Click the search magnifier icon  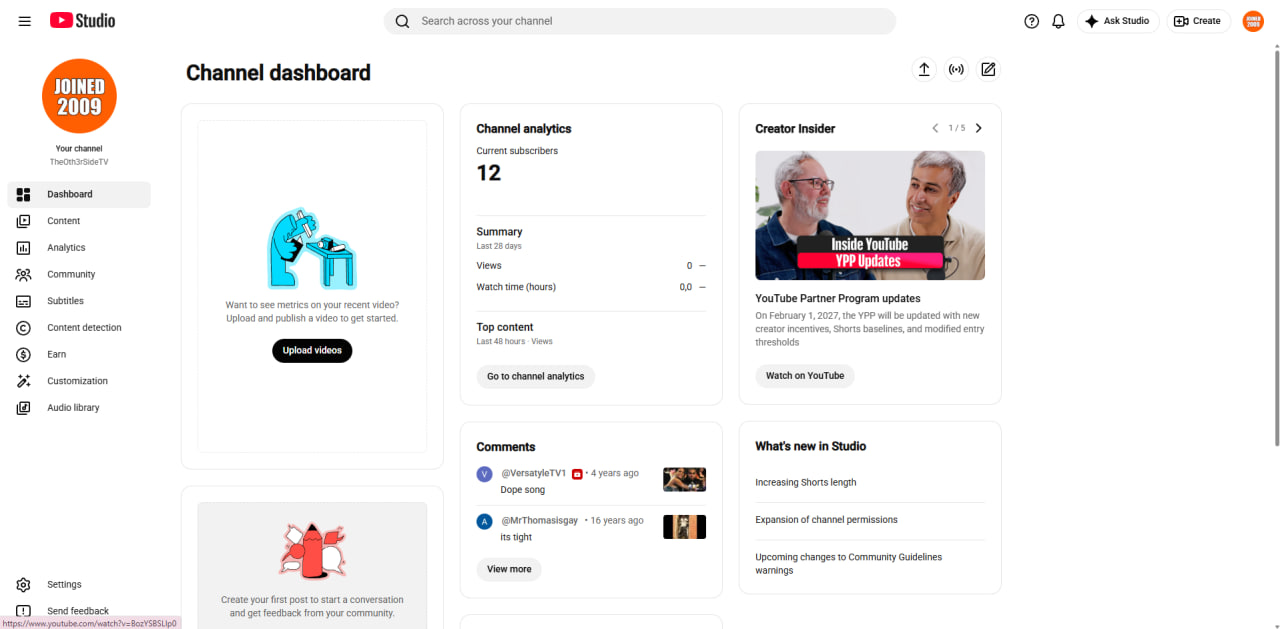click(x=402, y=21)
